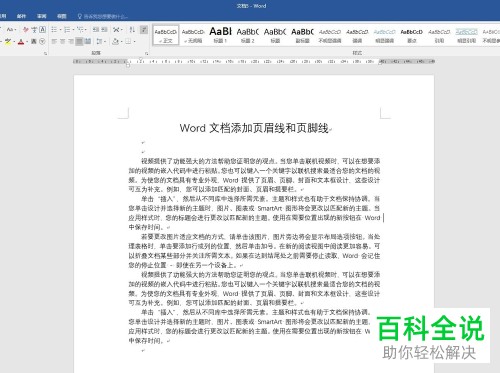Toggle Show/Hide paragraph marks
The image size is (500, 373).
[144, 30]
